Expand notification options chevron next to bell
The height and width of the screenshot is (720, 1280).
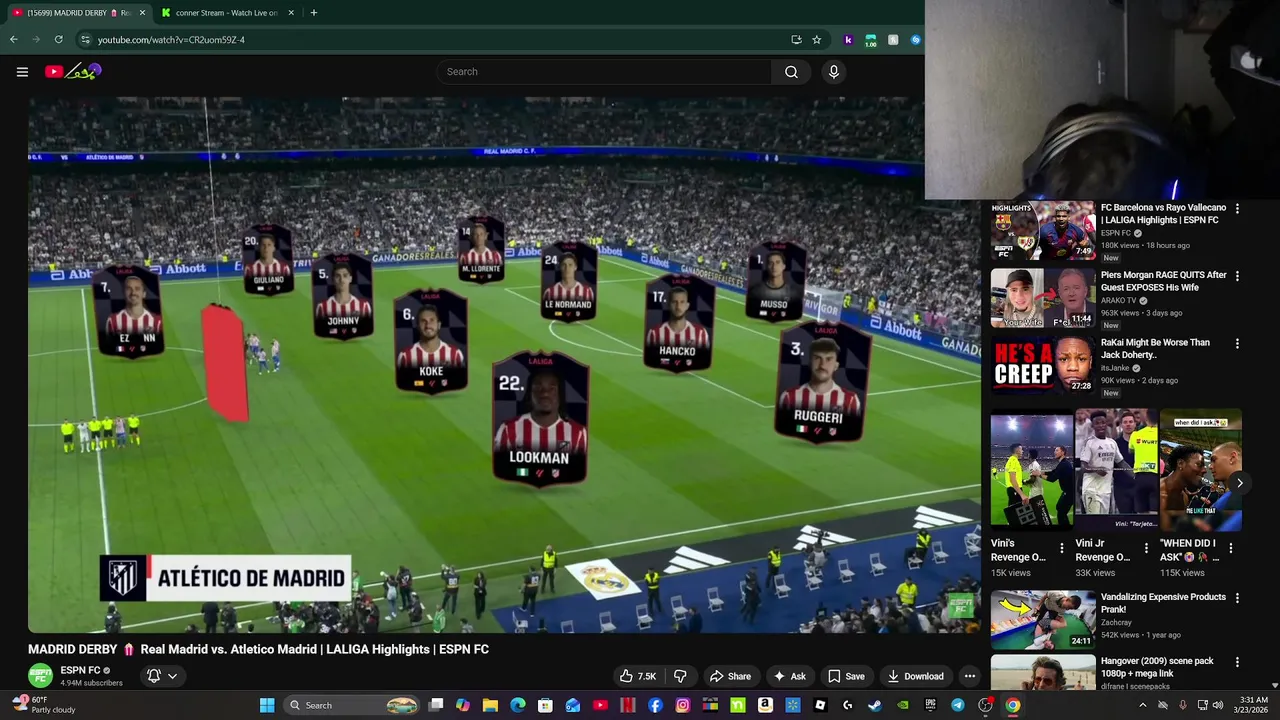click(x=172, y=676)
